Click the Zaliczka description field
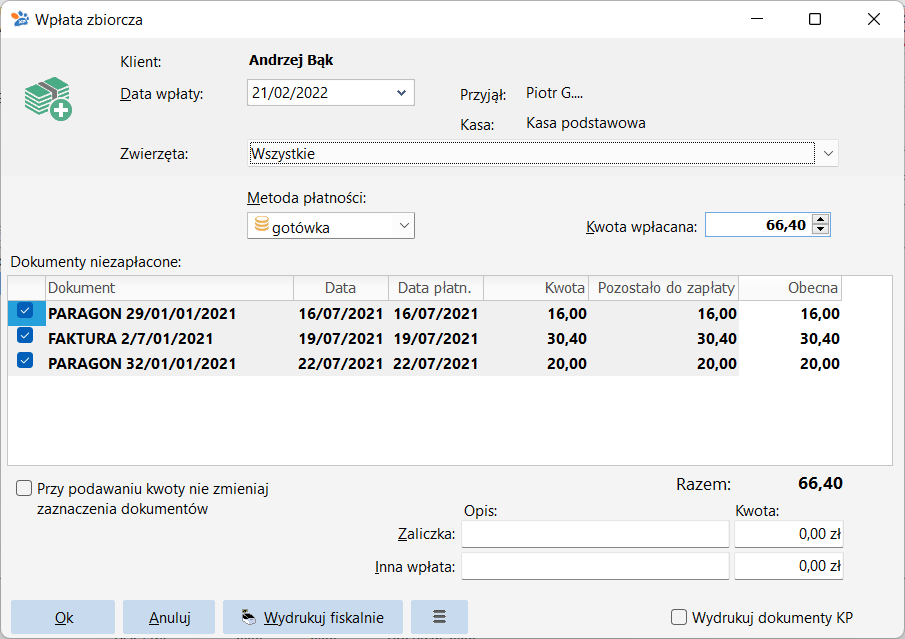Image resolution: width=905 pixels, height=639 pixels. (x=595, y=534)
